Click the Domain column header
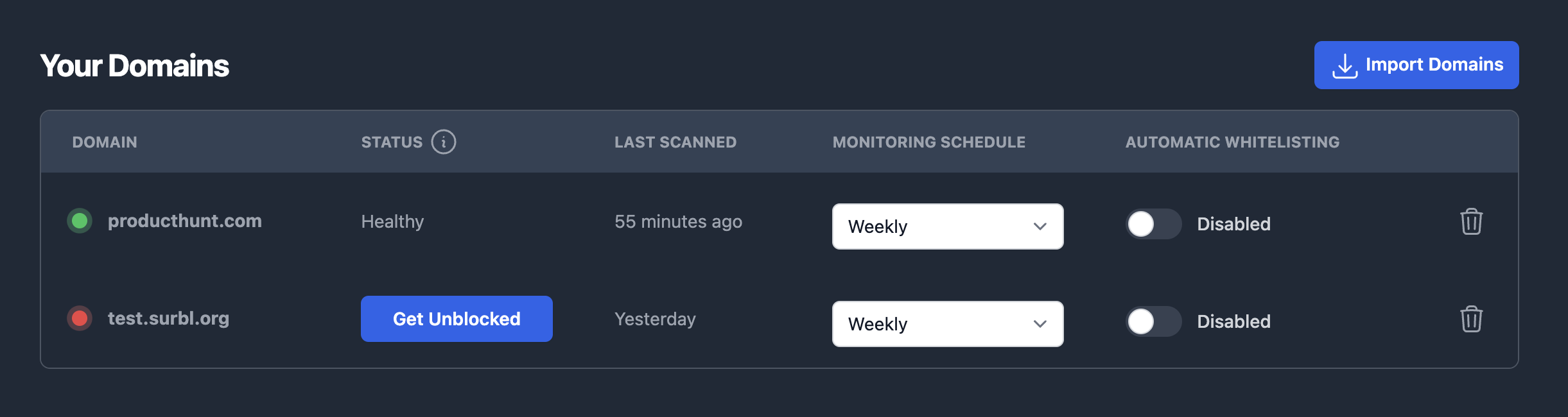 [105, 142]
